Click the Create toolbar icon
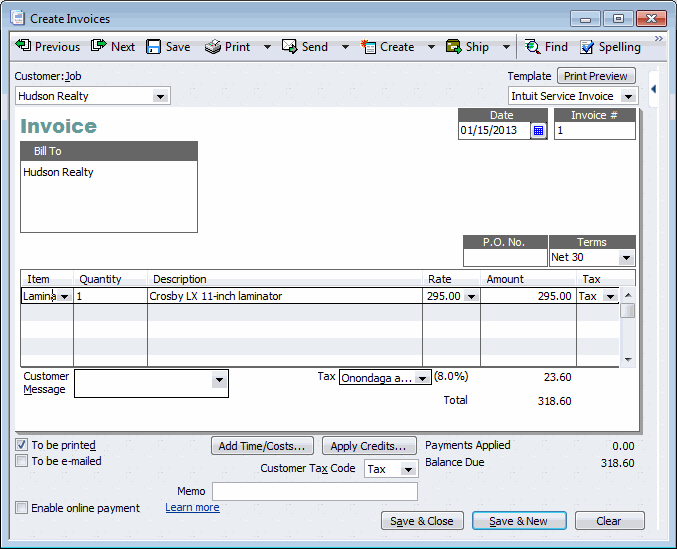Screen dimensions: 677x549 (x=368, y=47)
